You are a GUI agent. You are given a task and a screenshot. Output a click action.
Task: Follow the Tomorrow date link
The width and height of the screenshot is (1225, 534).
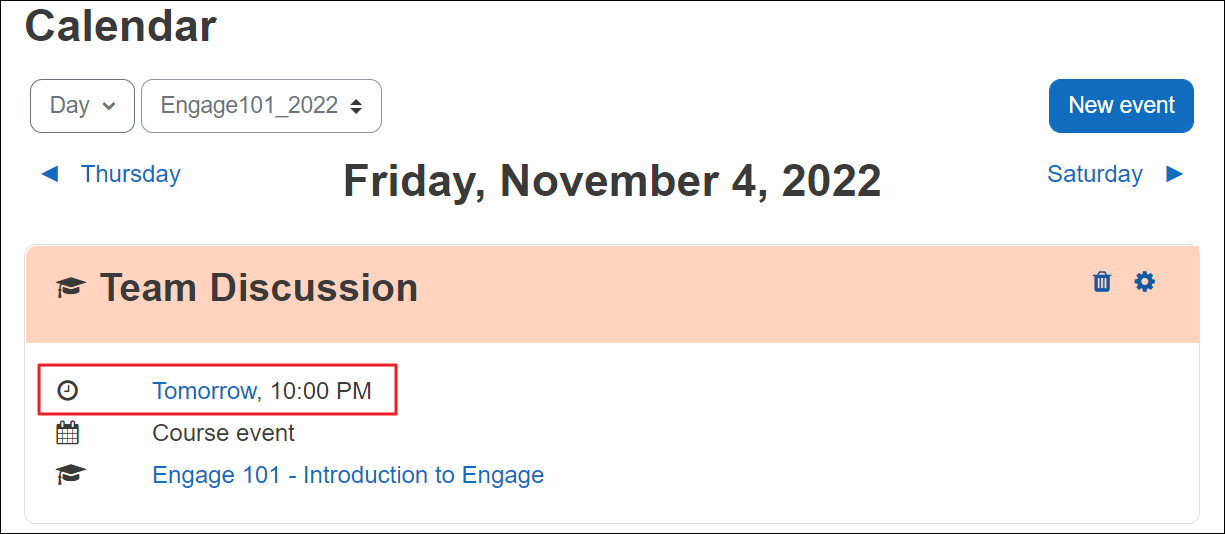(x=204, y=390)
